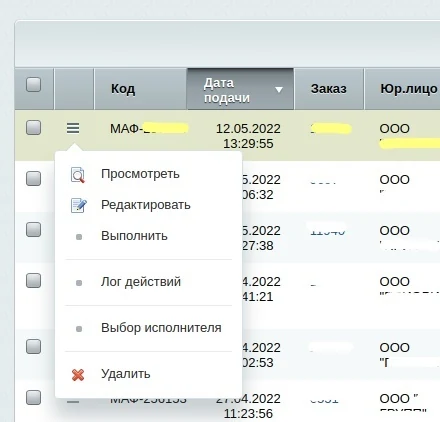Click the Просмотреть magnifier icon
This screenshot has width=440, height=422.
(78, 175)
